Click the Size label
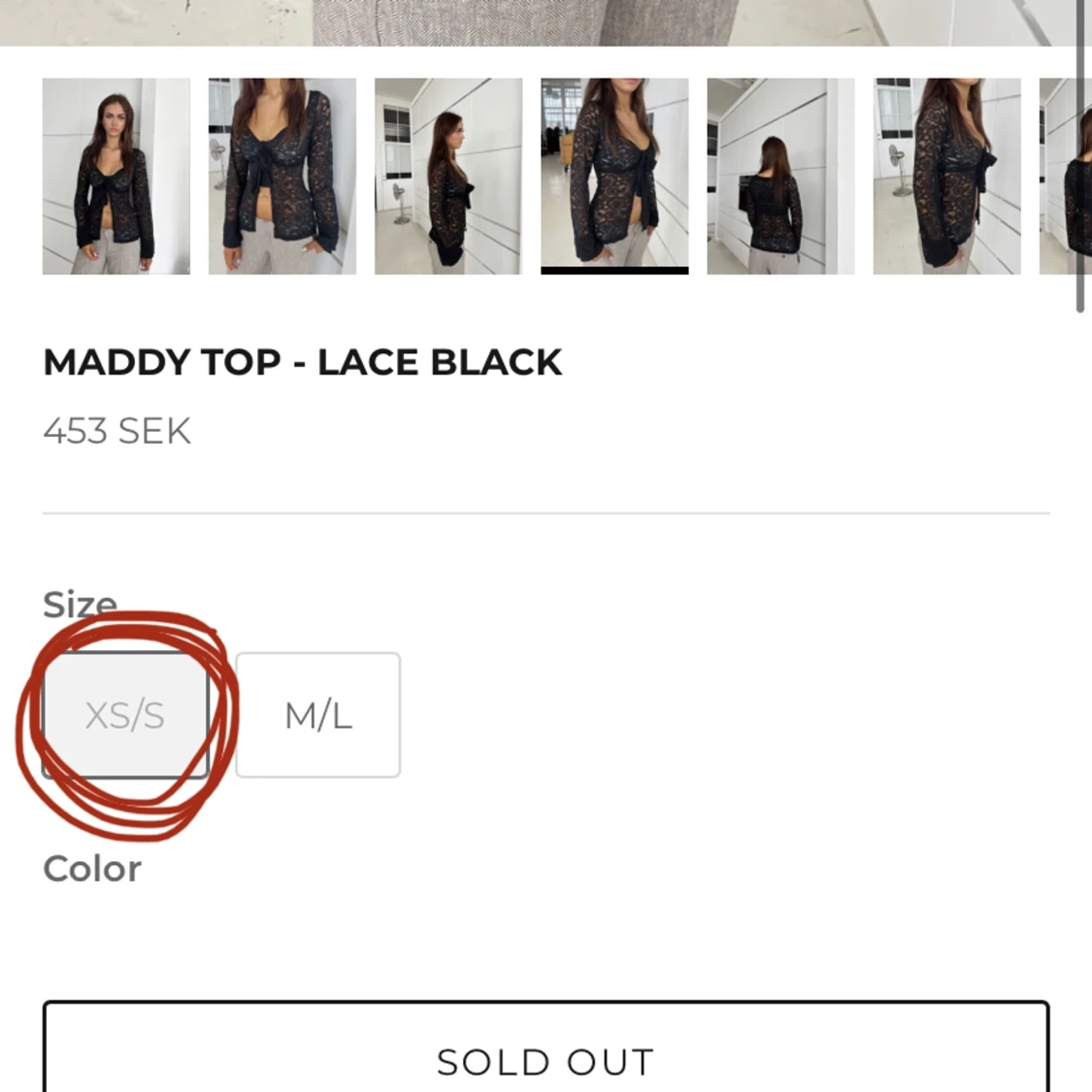Screen dimensions: 1092x1092 80,604
